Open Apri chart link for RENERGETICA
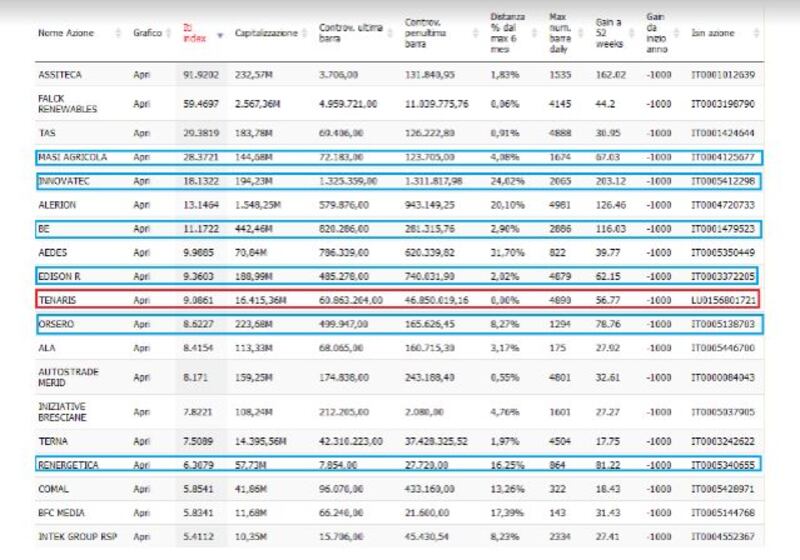Viewport: 800px width, 560px height. tap(141, 465)
